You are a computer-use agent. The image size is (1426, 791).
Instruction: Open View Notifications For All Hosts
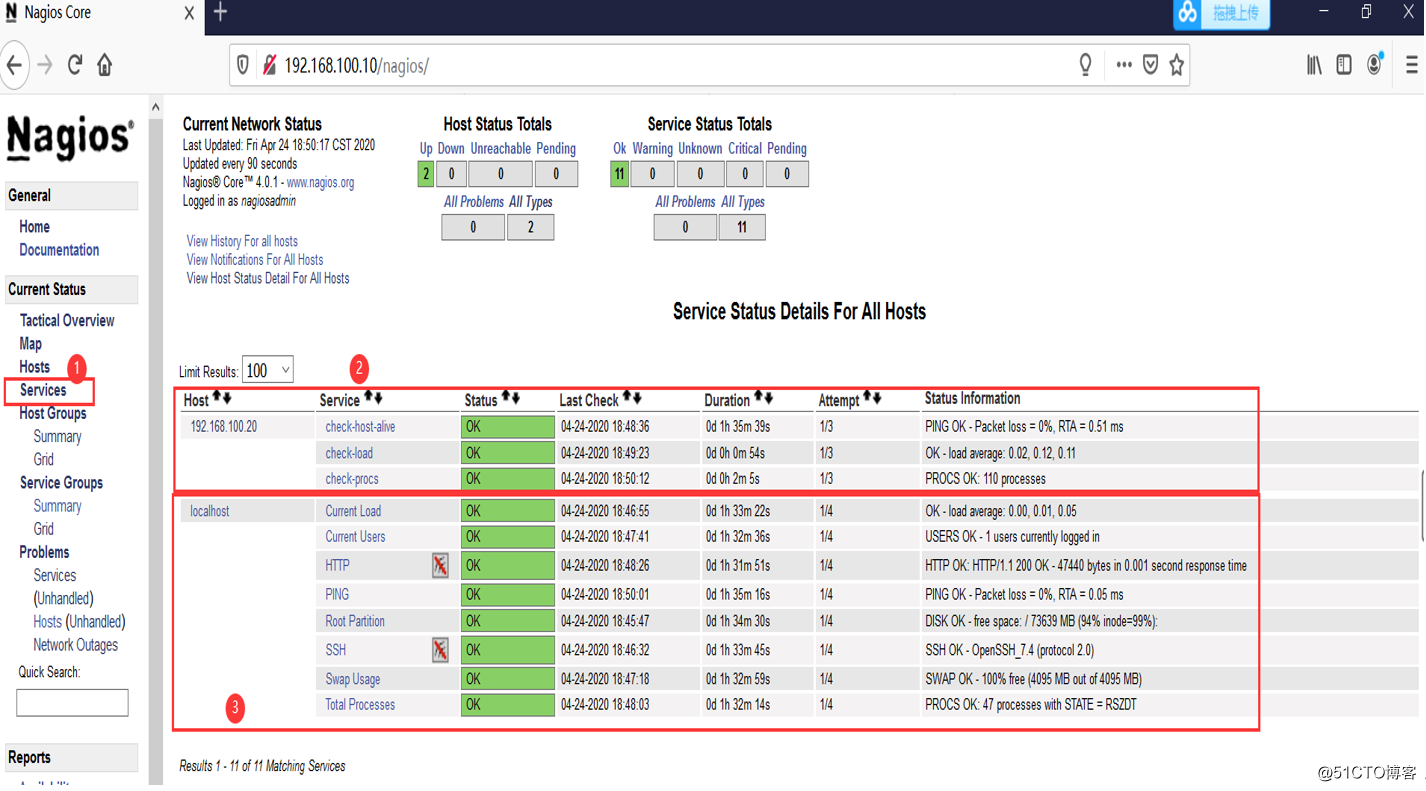255,260
